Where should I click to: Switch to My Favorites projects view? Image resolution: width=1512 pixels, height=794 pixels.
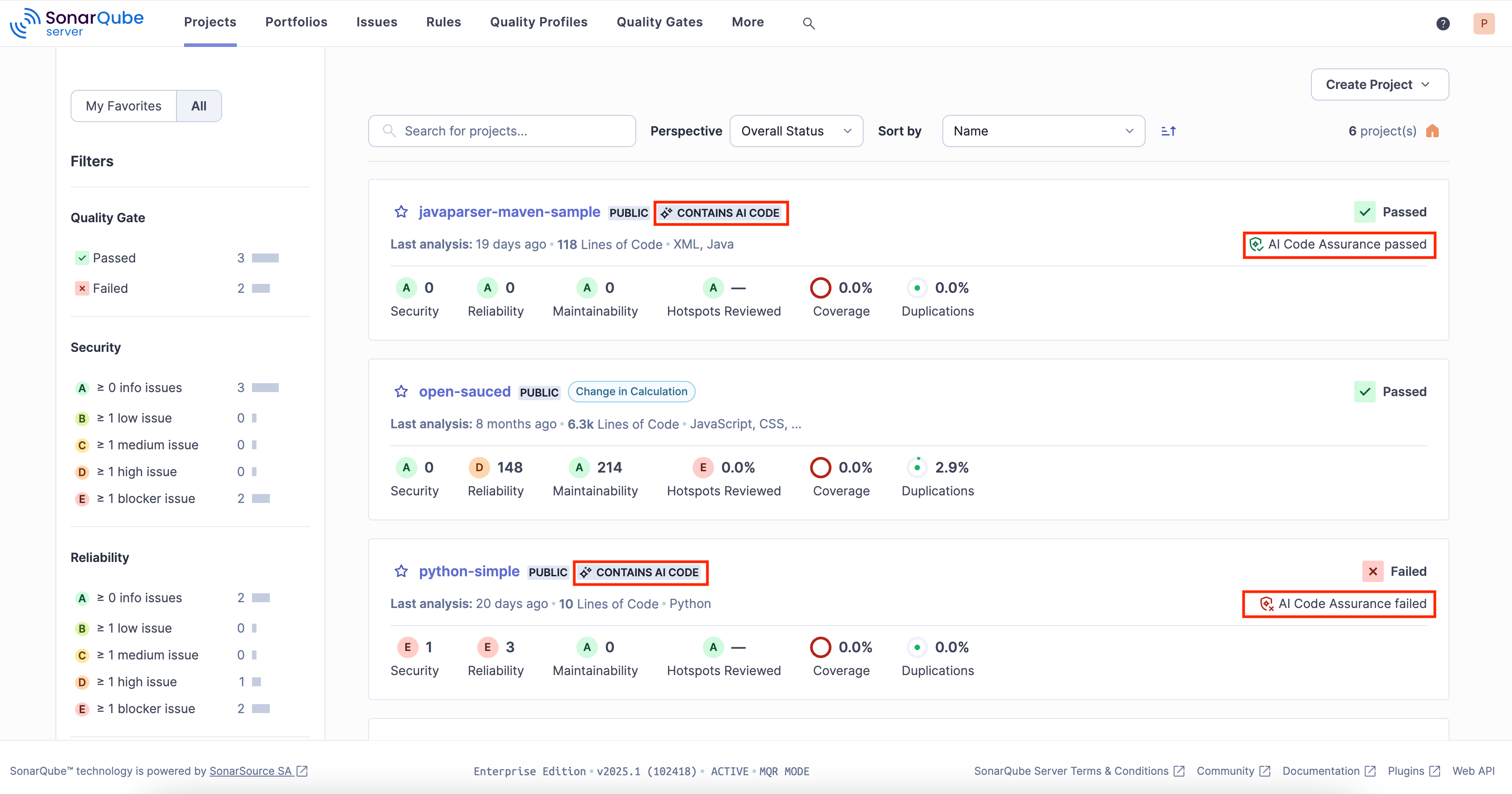(x=123, y=106)
